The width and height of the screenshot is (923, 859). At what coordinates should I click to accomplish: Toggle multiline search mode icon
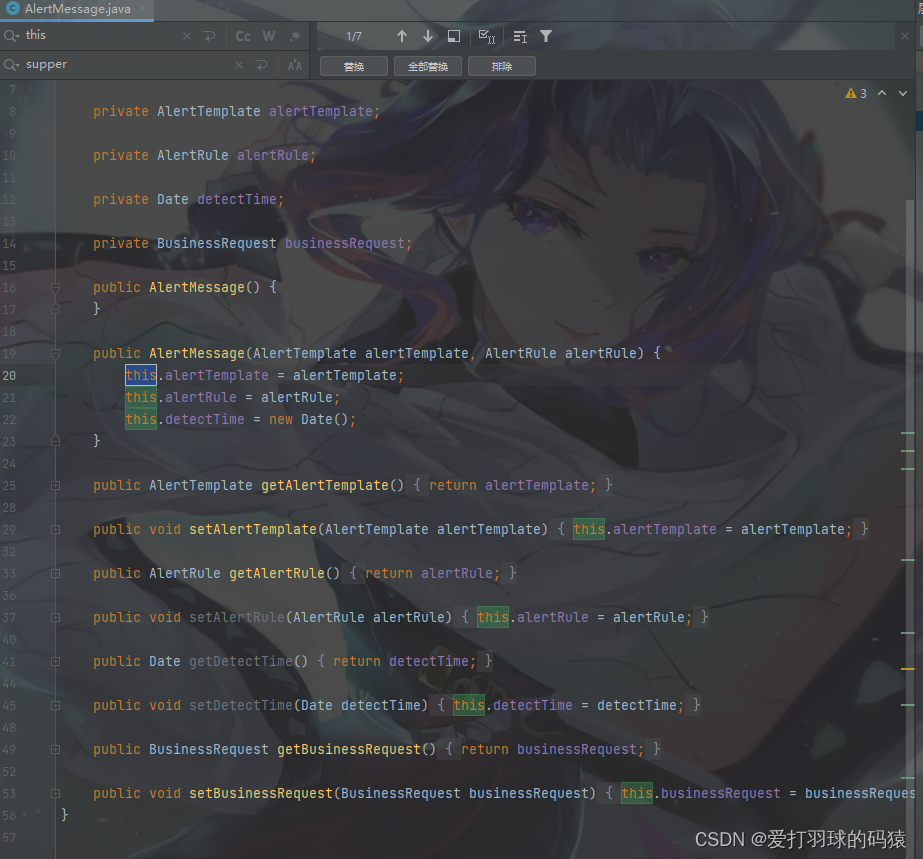[520, 37]
